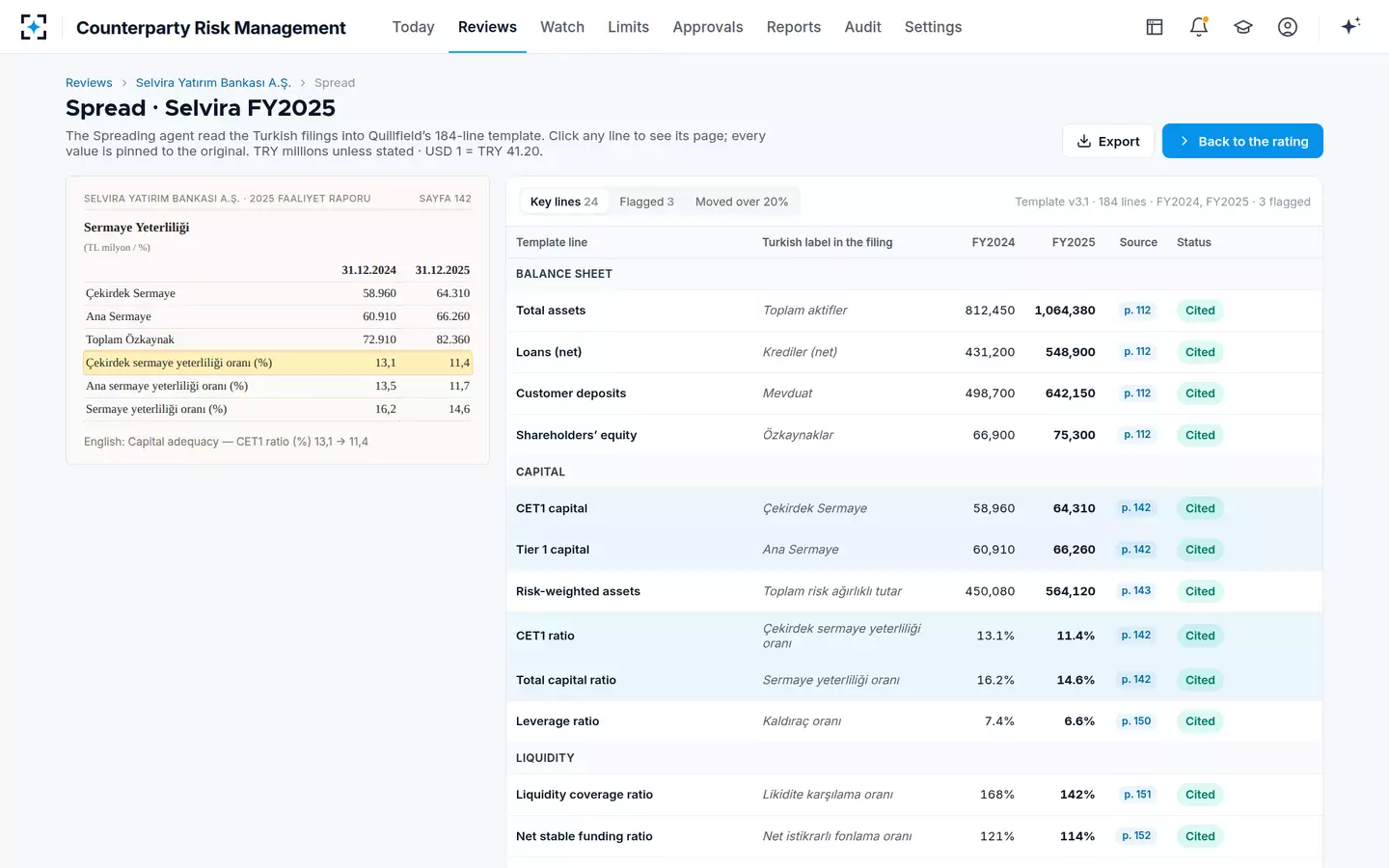Viewport: 1389px width, 868px height.
Task: Click the Sermaye Yeterliliği filing page thumbnail heading
Action: coord(136,228)
